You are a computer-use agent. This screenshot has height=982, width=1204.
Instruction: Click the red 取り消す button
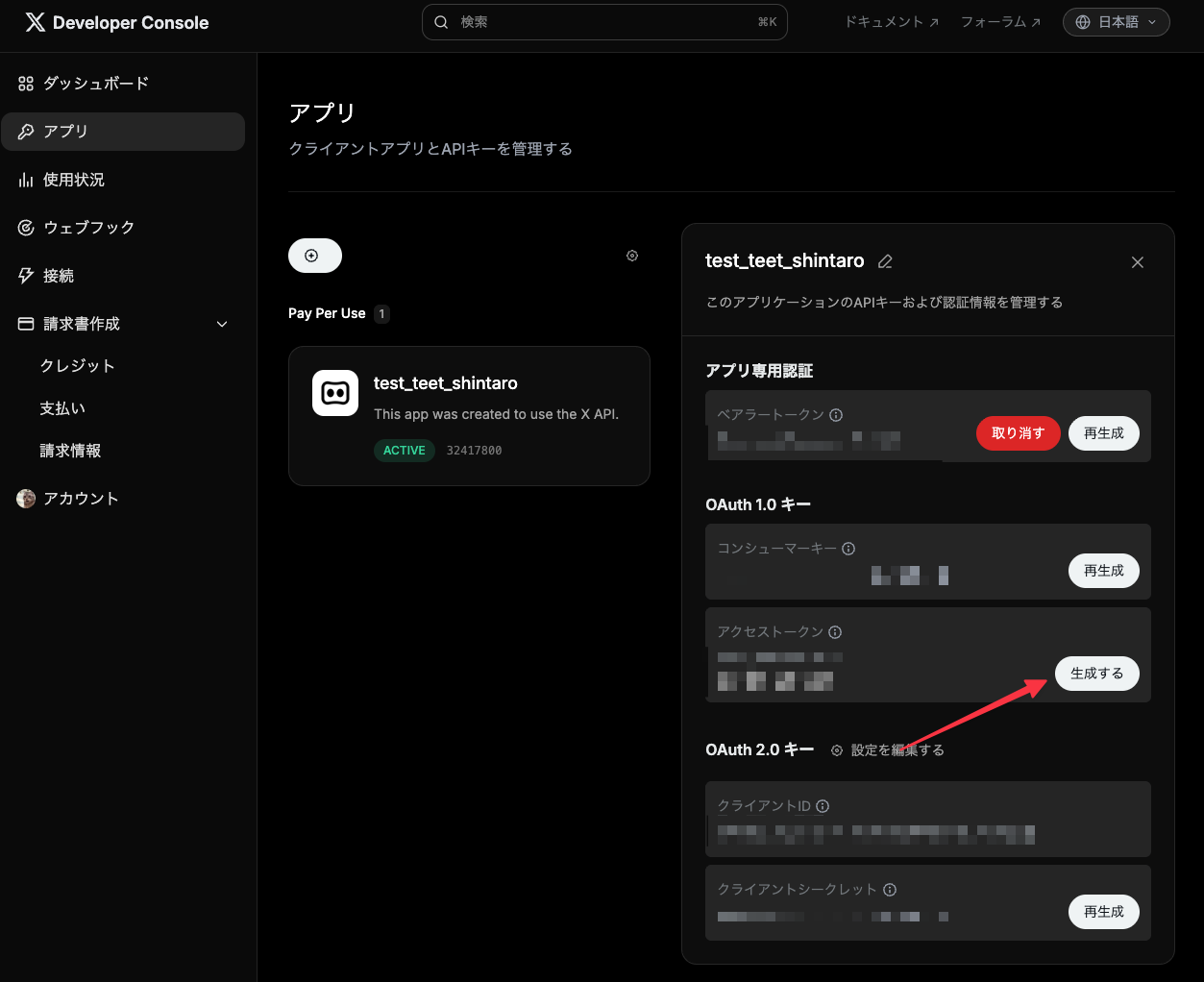[1018, 433]
